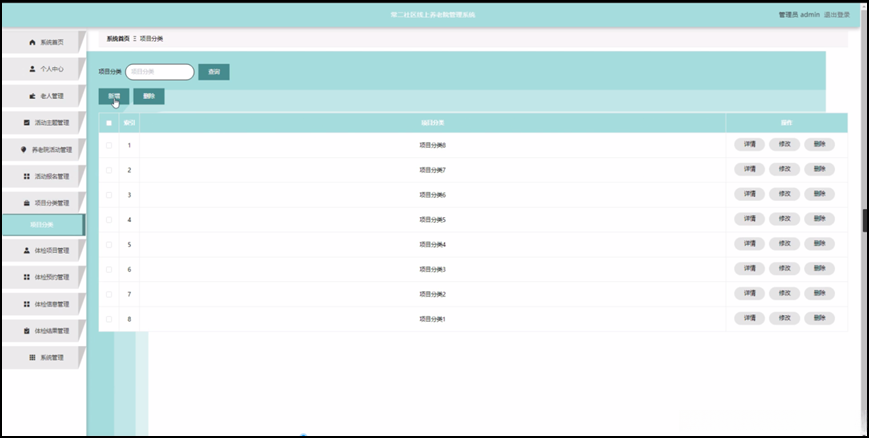
Task: Click the home icon beside 系统首页
Action: (32, 42)
